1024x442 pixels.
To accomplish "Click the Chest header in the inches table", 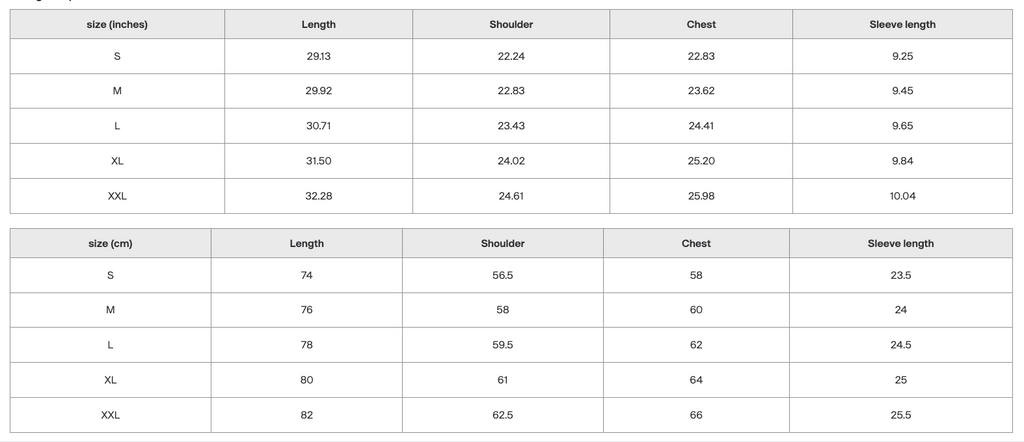I will (x=701, y=24).
